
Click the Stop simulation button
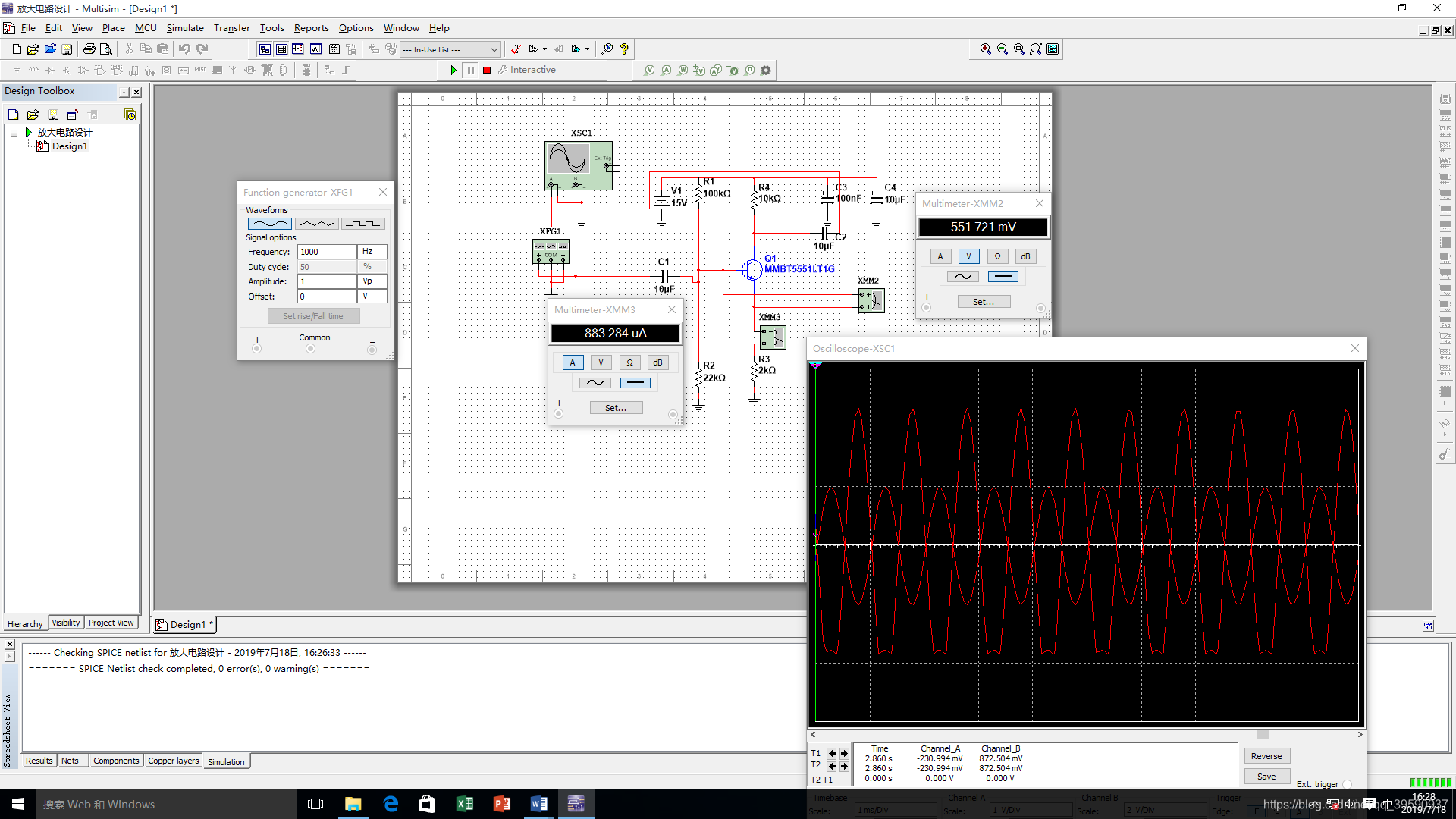(487, 69)
